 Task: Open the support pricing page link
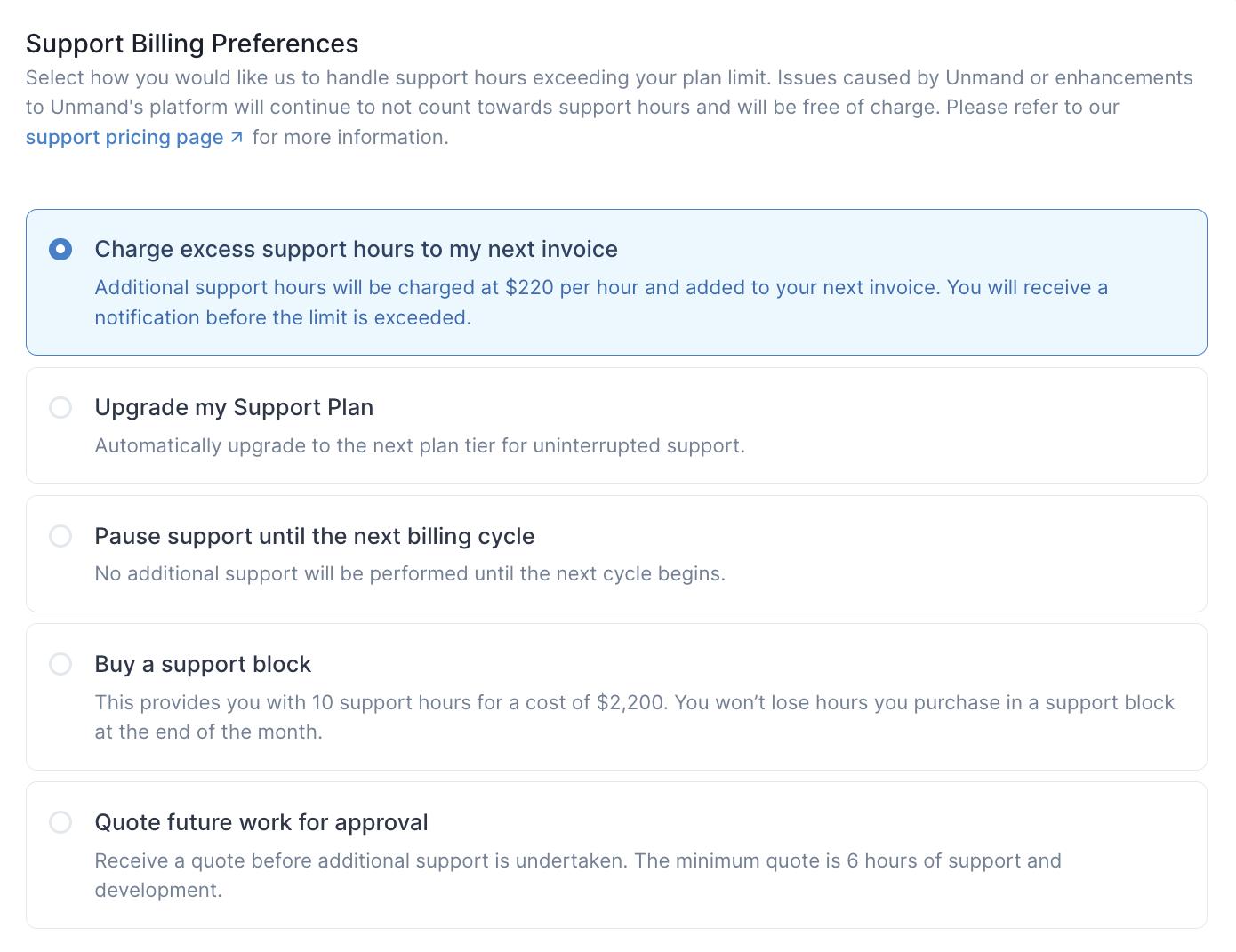[124, 137]
